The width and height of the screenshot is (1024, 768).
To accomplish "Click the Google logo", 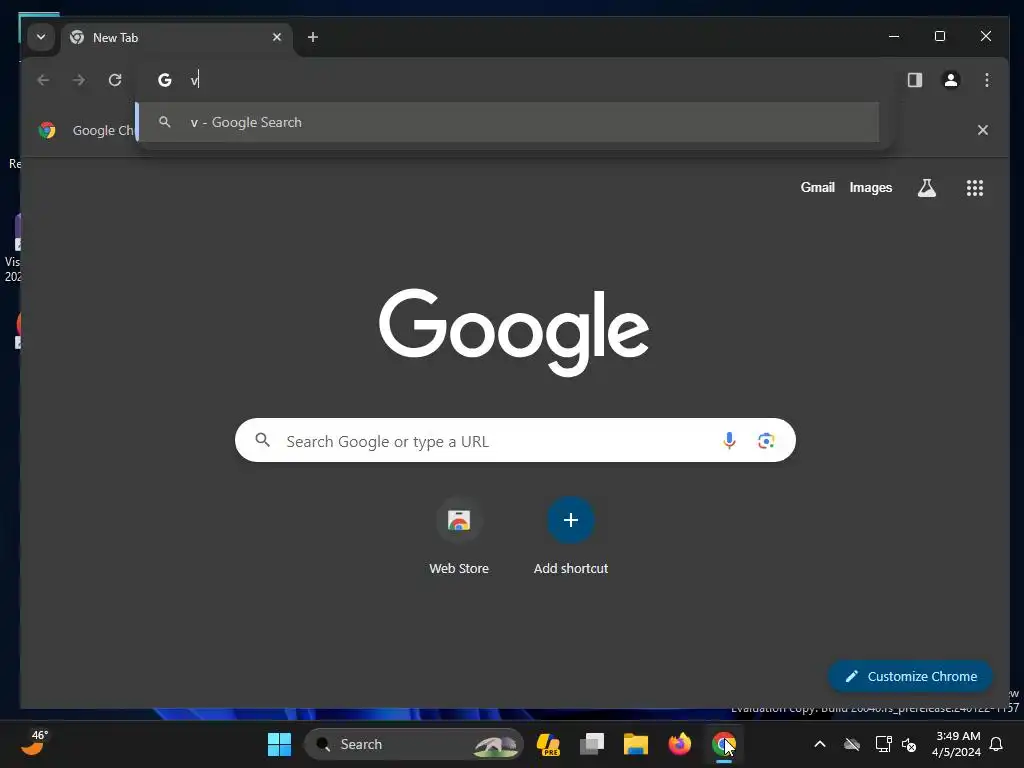I will [514, 332].
